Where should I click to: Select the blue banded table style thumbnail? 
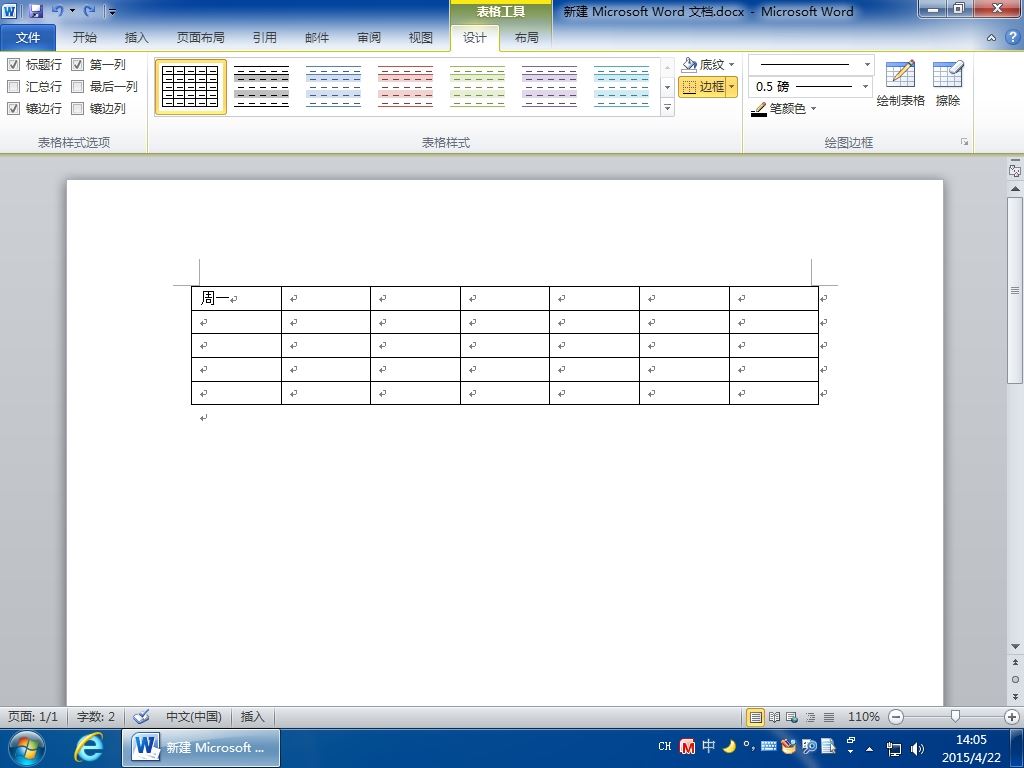pyautogui.click(x=334, y=87)
